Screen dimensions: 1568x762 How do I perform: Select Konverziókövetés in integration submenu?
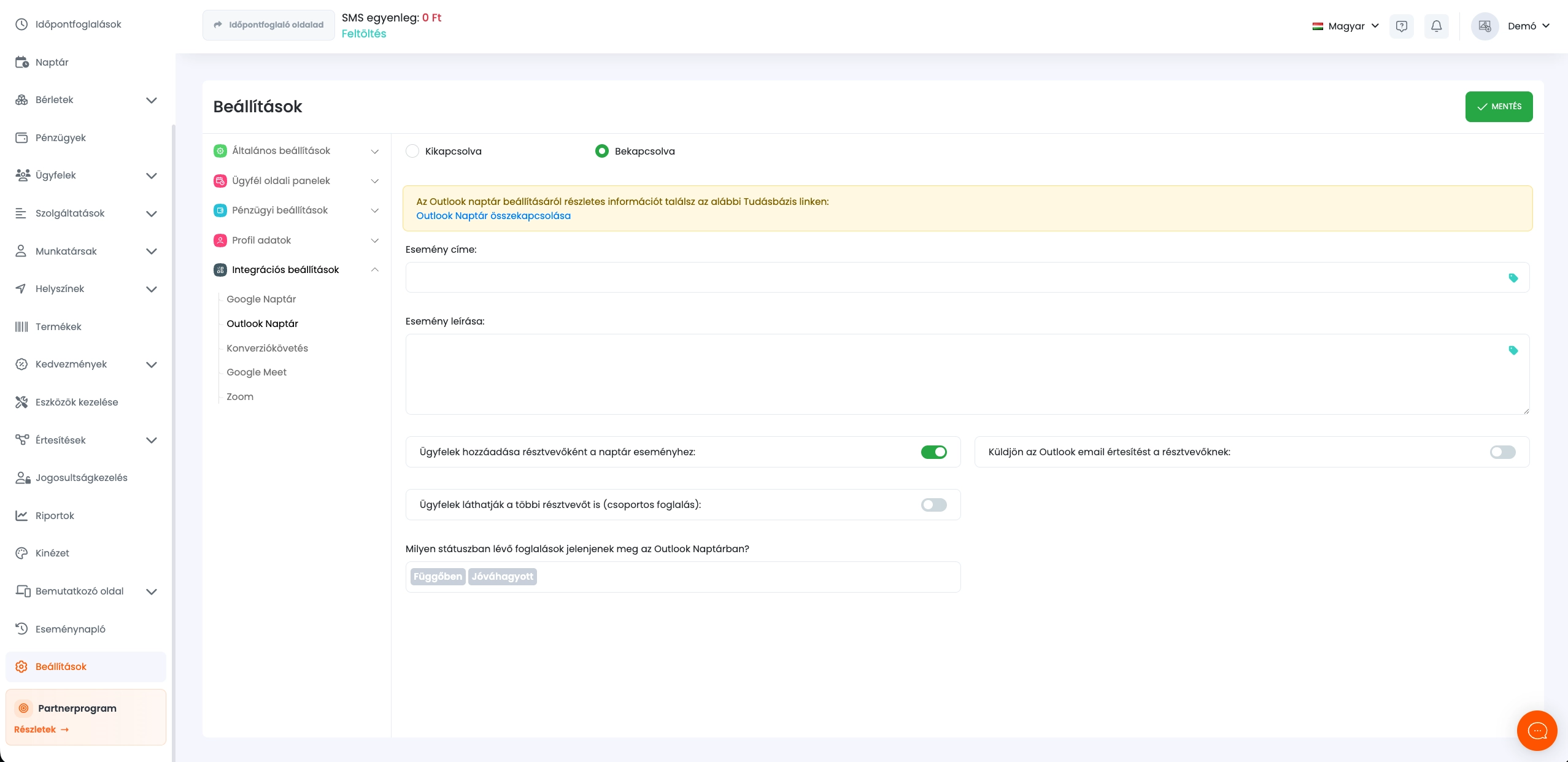coord(267,348)
